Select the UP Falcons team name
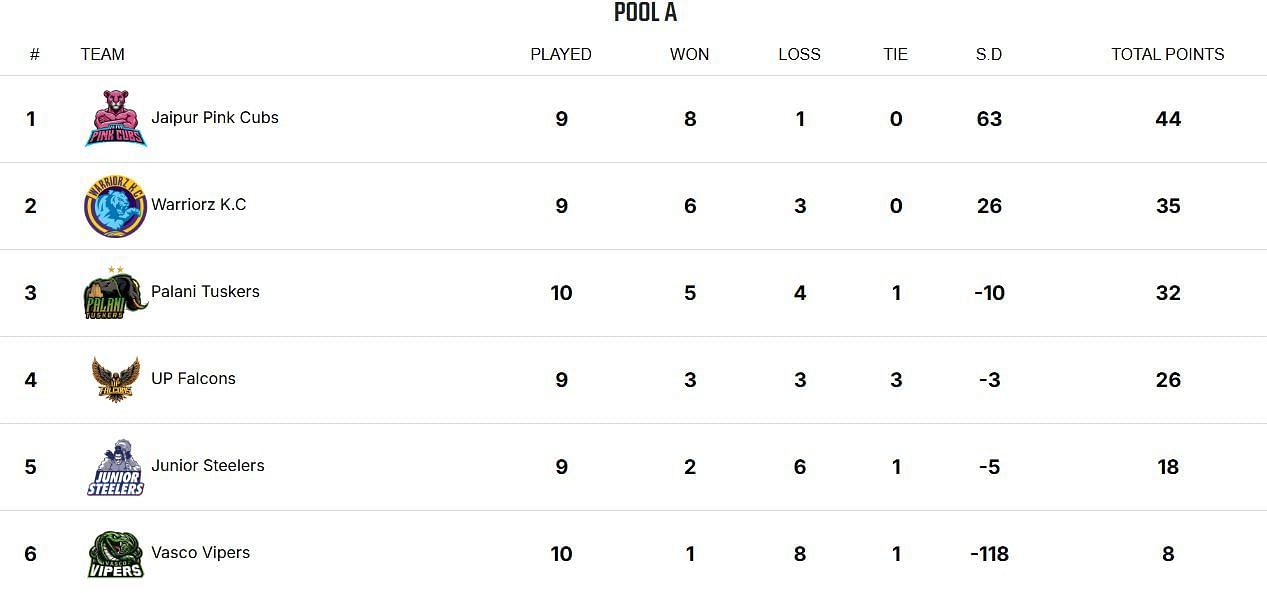Viewport: 1267px width, 593px height. point(193,378)
